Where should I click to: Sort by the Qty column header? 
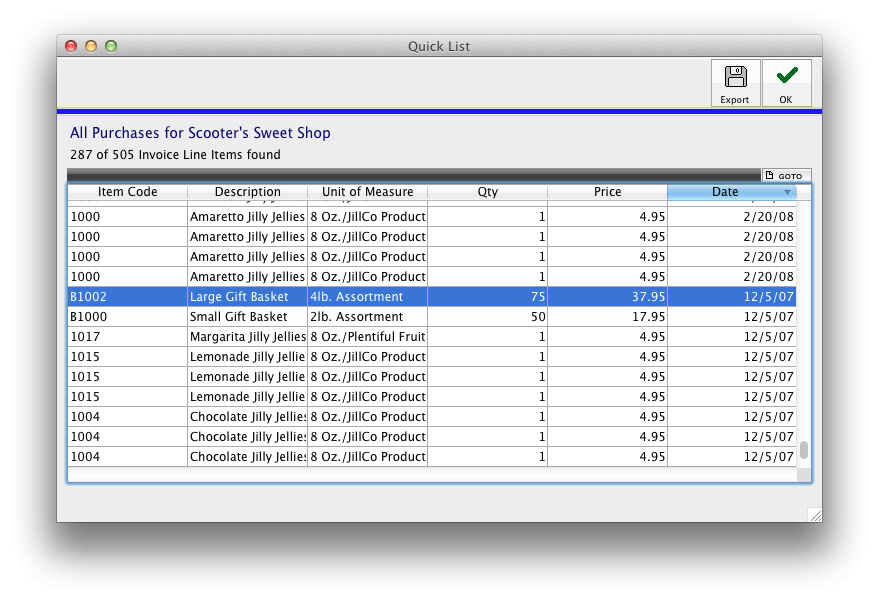coord(487,192)
